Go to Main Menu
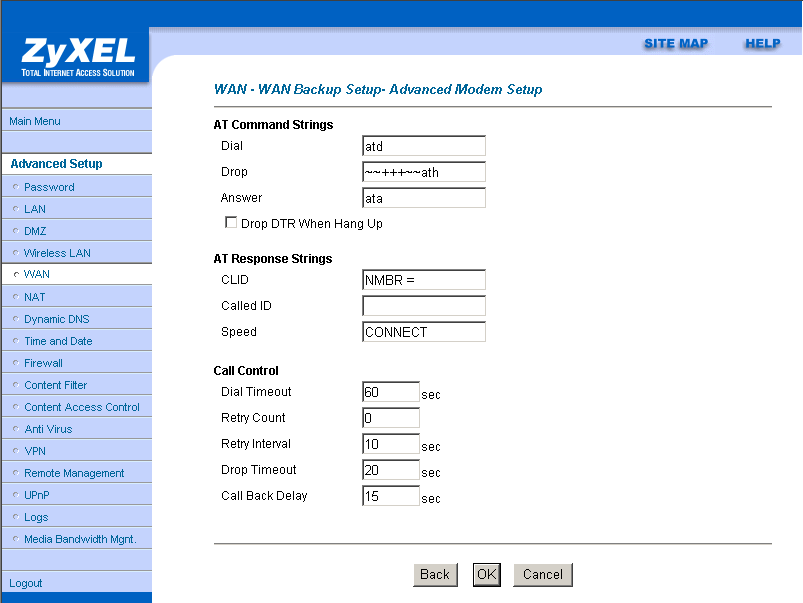The image size is (803, 603). tap(35, 121)
